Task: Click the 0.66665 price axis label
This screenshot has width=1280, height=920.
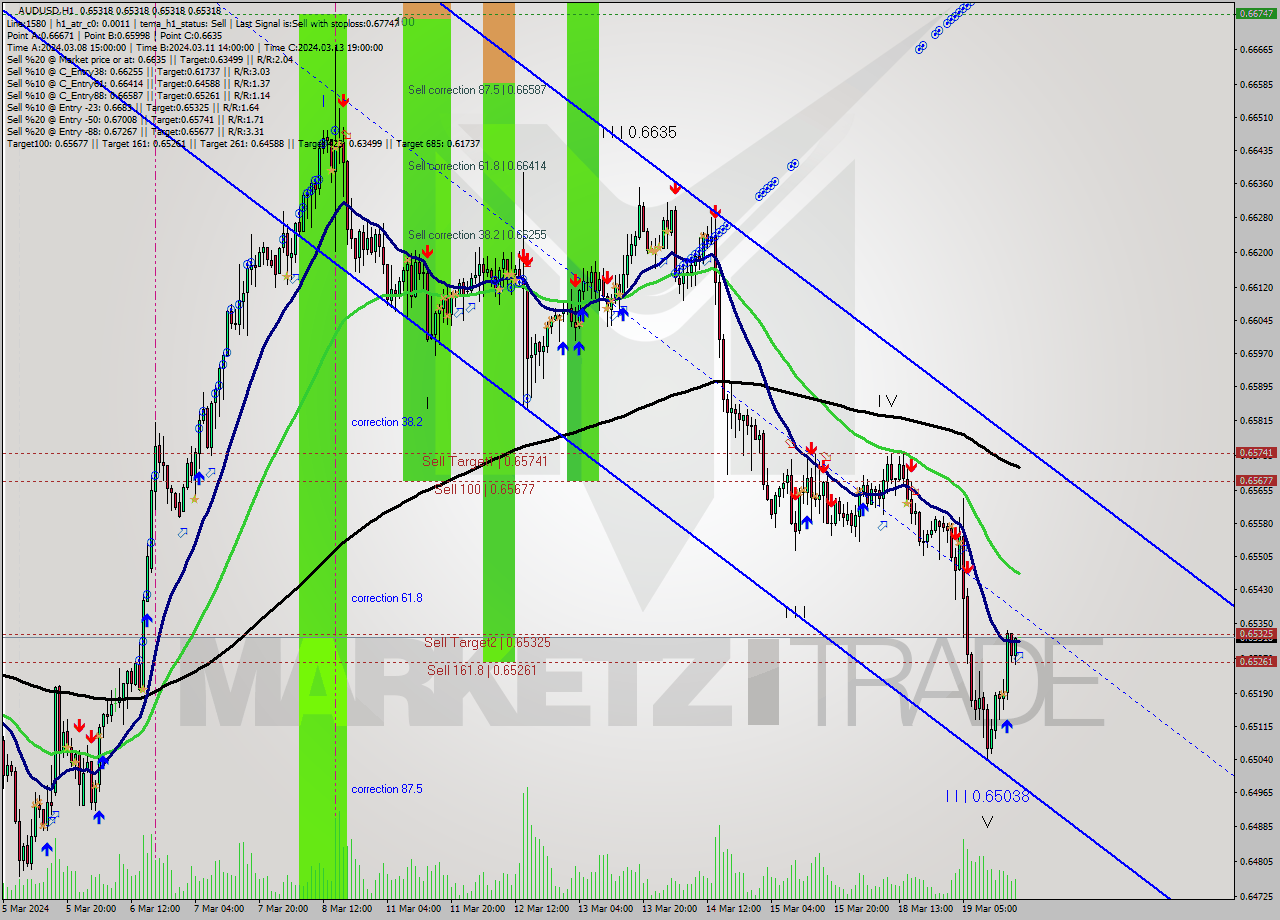Action: click(1255, 49)
